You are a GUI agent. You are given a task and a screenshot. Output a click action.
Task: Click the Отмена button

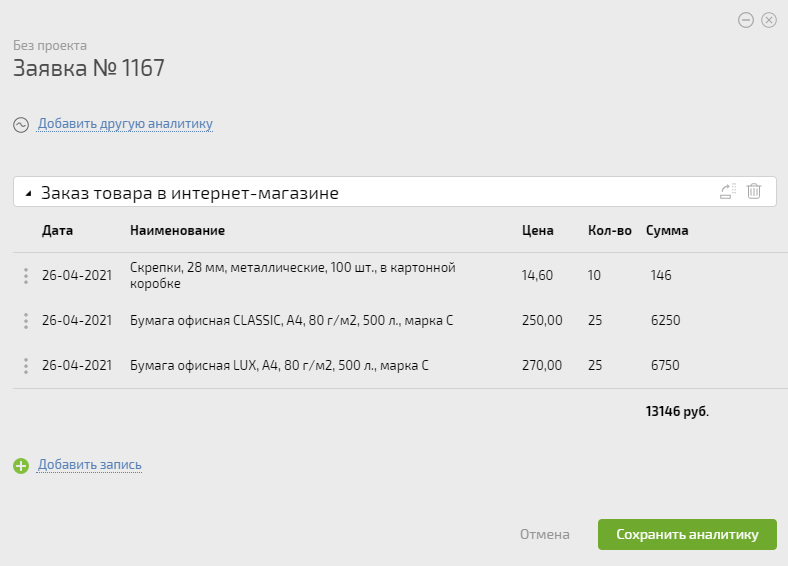545,534
